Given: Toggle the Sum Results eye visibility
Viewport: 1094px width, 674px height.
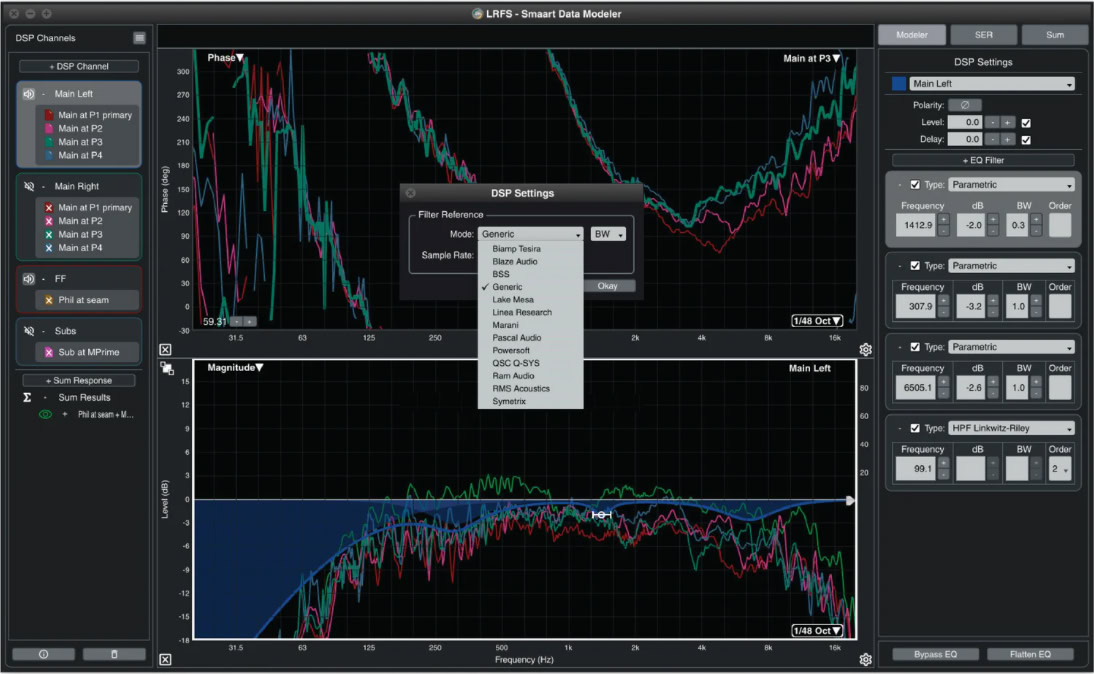Looking at the screenshot, I should [x=44, y=414].
